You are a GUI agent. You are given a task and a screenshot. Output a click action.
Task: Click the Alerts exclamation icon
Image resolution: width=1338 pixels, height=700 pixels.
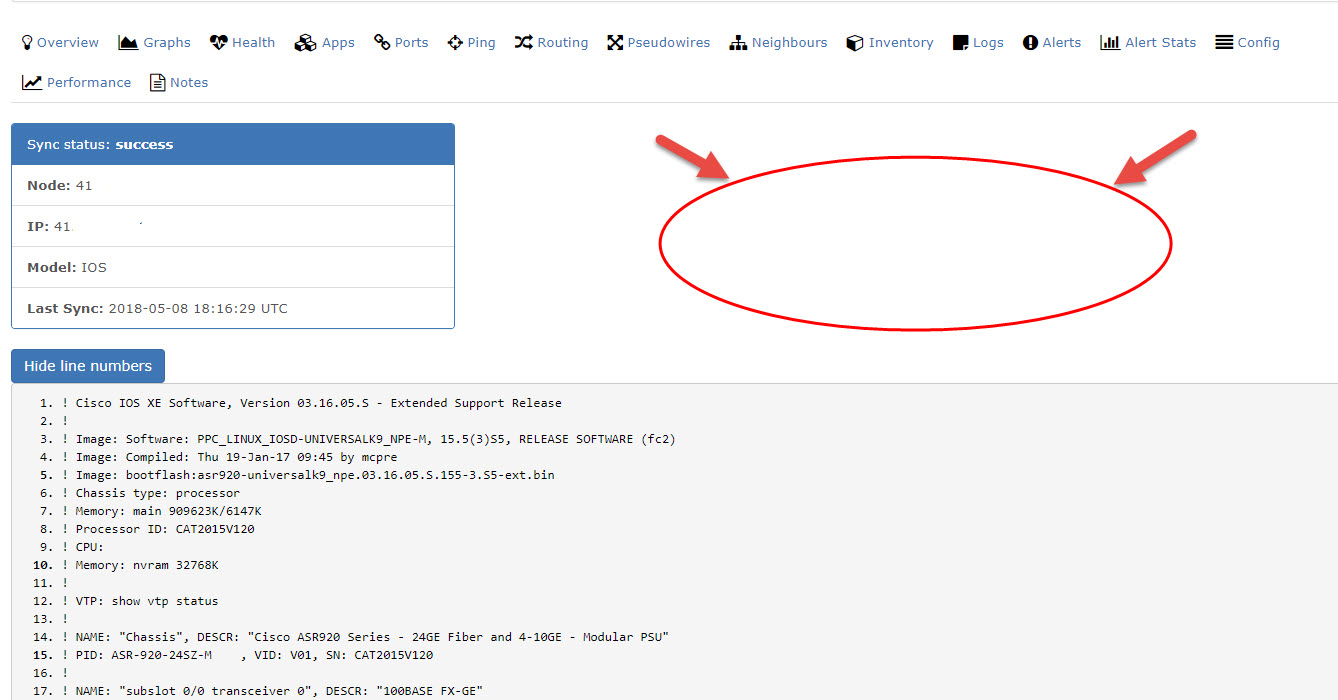(x=1030, y=42)
